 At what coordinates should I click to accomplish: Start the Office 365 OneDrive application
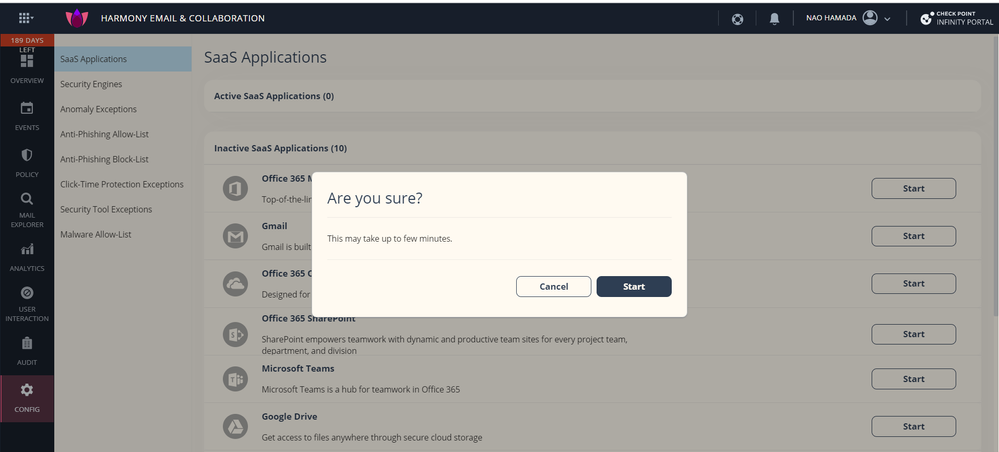914,284
